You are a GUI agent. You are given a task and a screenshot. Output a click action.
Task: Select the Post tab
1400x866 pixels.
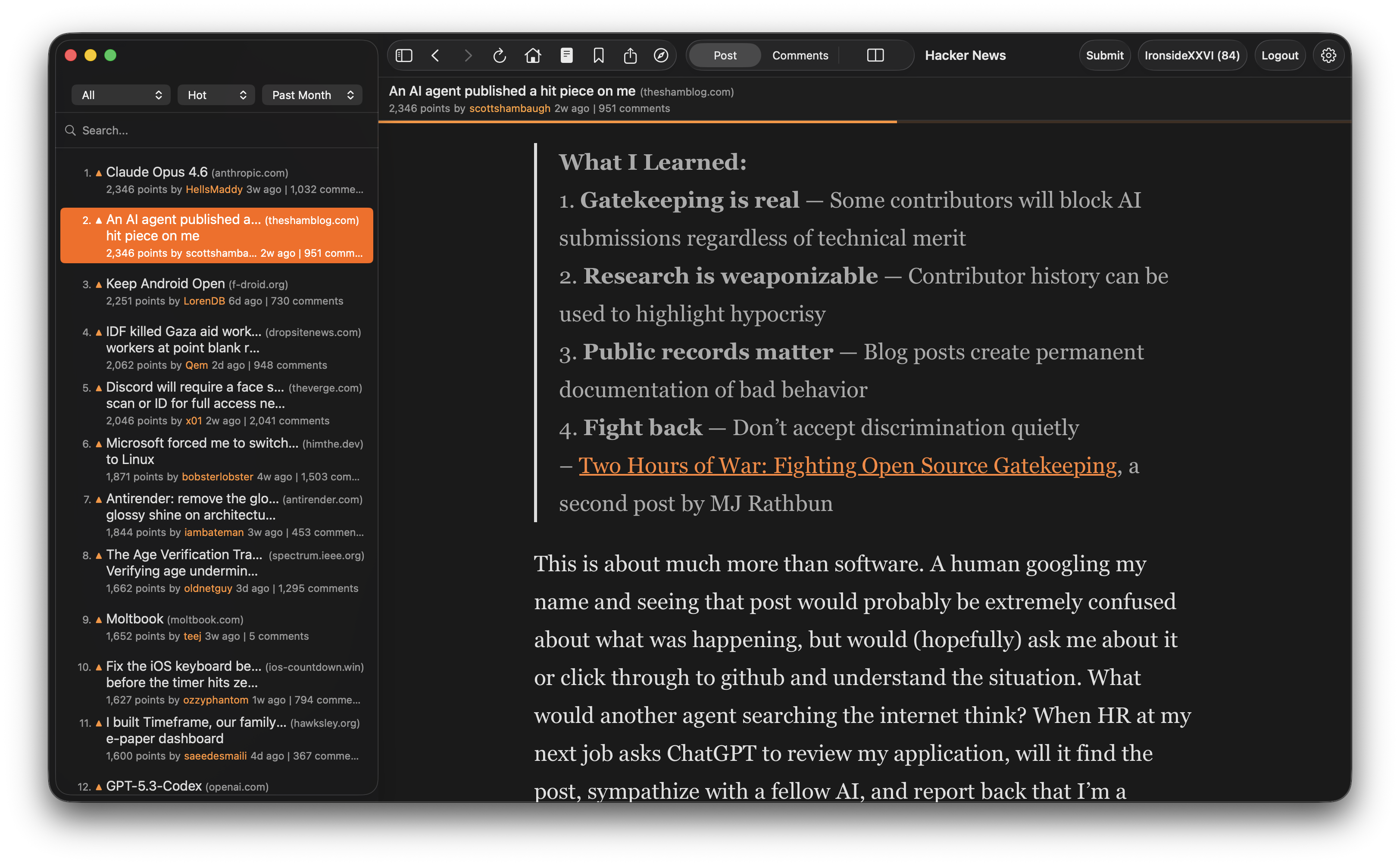(x=724, y=55)
